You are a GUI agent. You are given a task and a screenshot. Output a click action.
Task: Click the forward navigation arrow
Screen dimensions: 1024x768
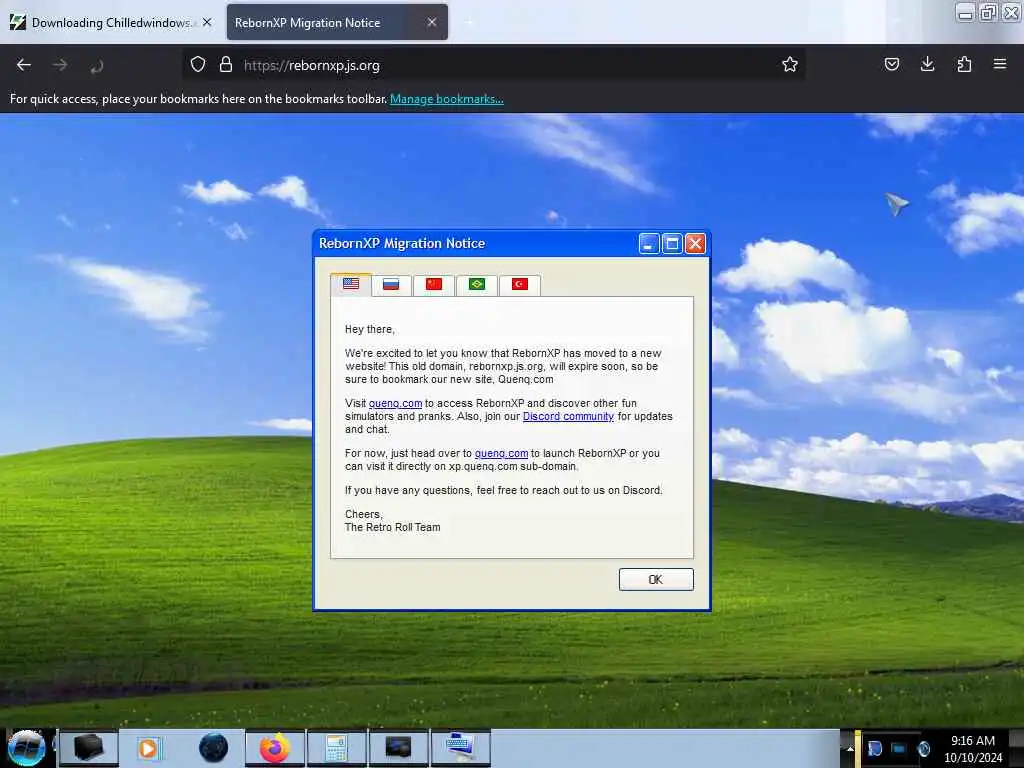pos(60,65)
